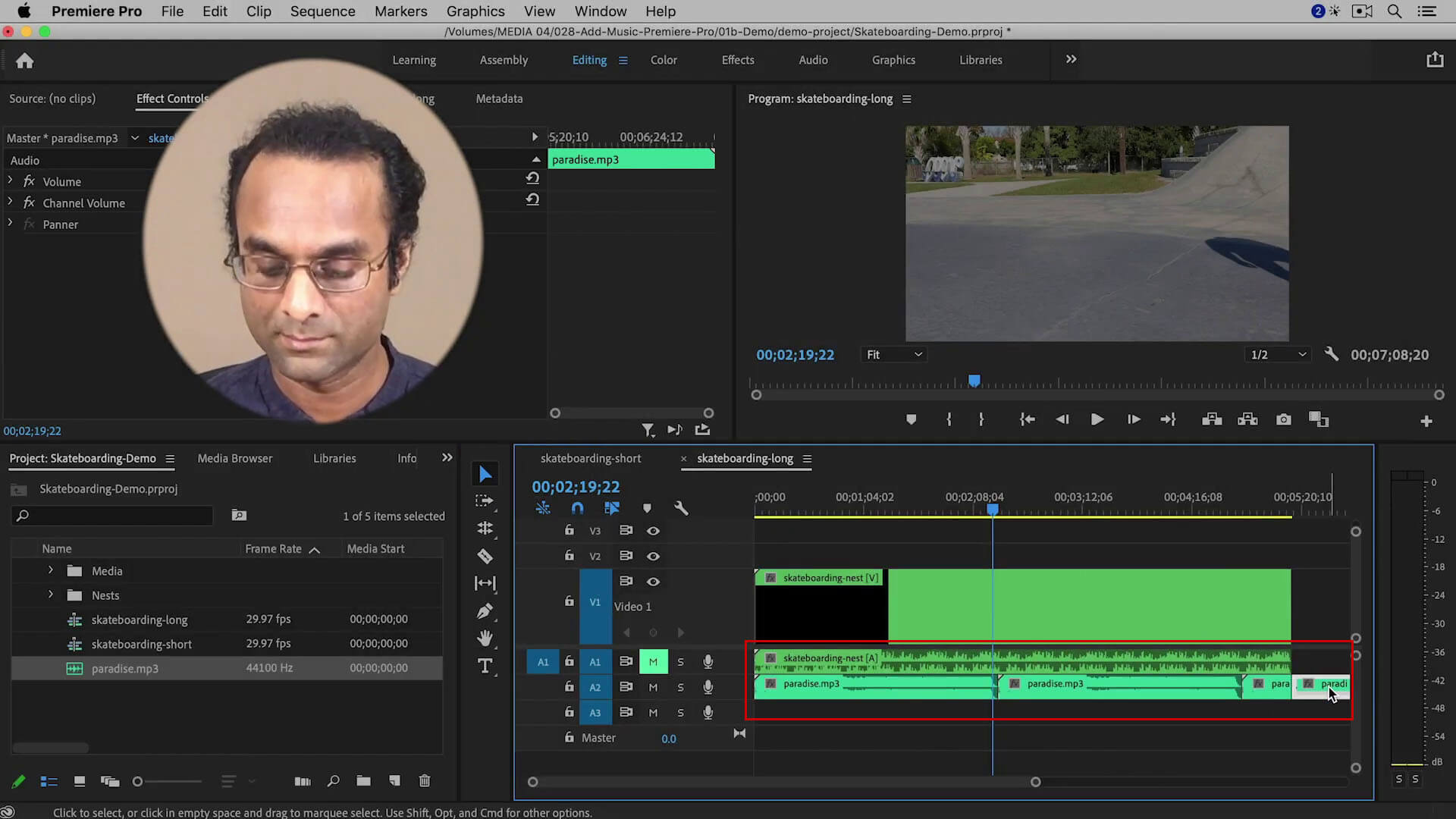
Task: Play the sequence in Program monitor
Action: [1097, 419]
